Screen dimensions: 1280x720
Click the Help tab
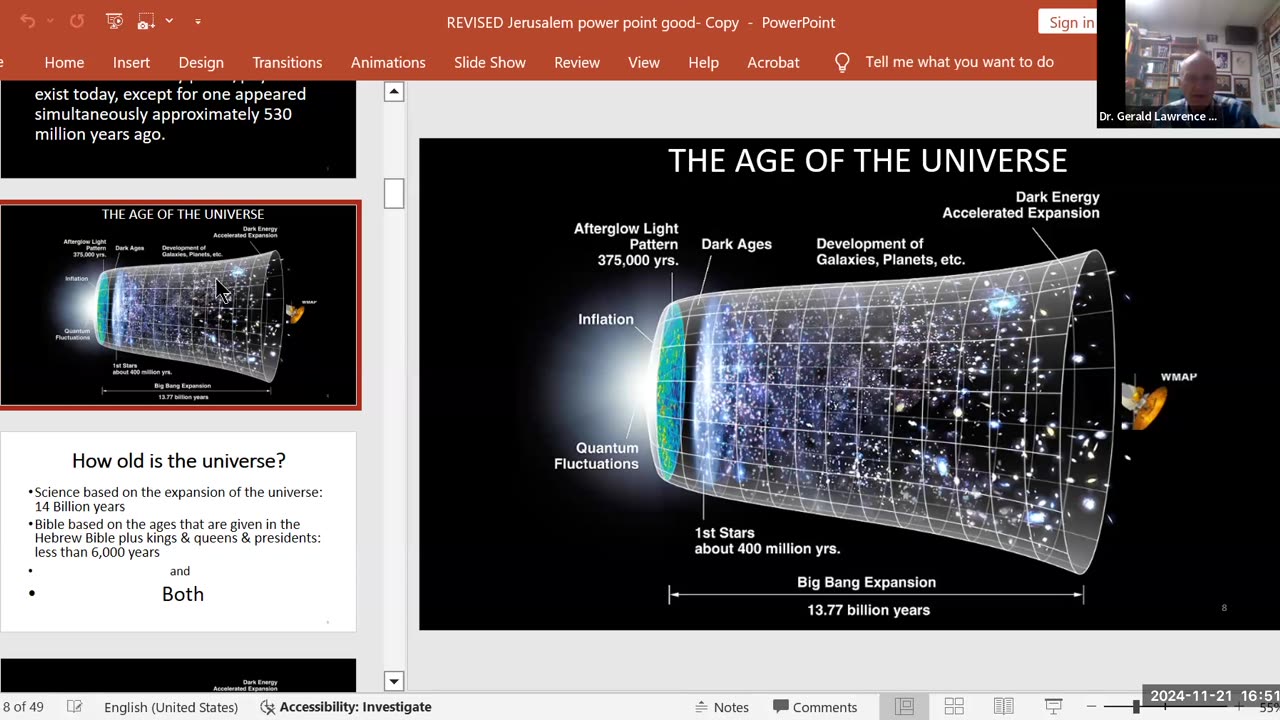pos(703,62)
